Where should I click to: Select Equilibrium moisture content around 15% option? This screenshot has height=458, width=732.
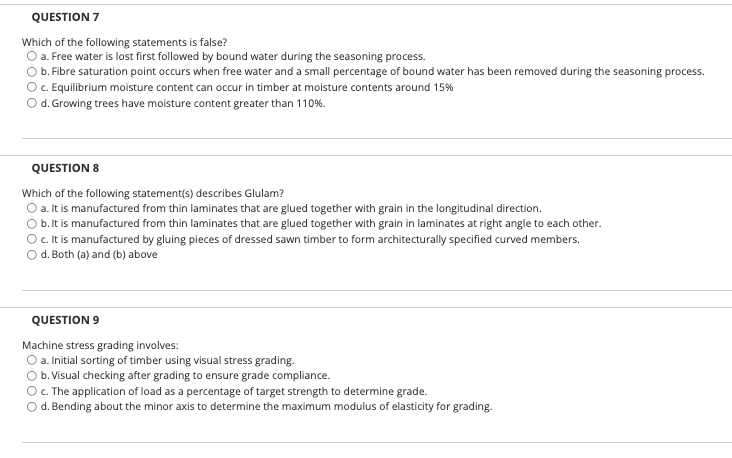click(x=31, y=87)
